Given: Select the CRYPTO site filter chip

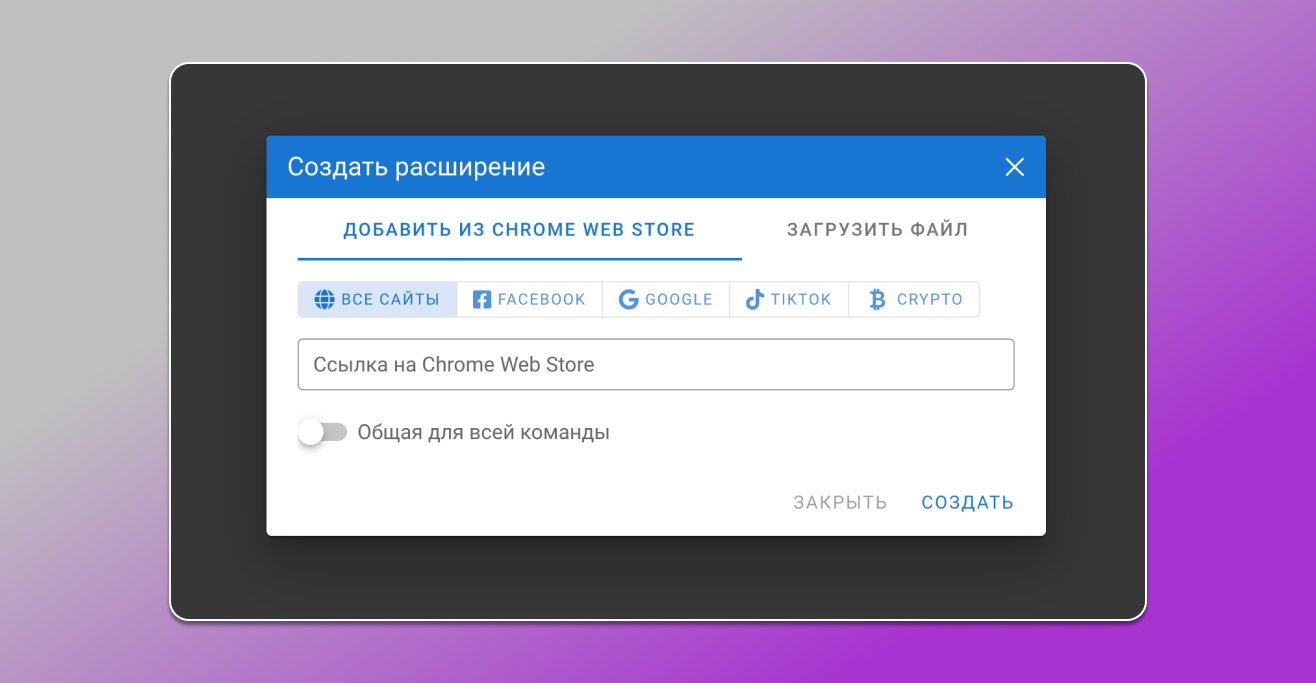Looking at the screenshot, I should 914,299.
